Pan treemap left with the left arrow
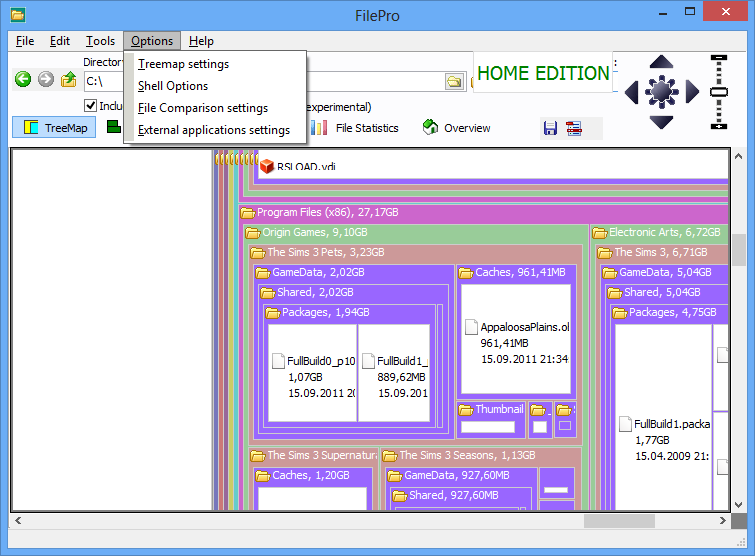Image resolution: width=755 pixels, height=556 pixels. pos(631,92)
